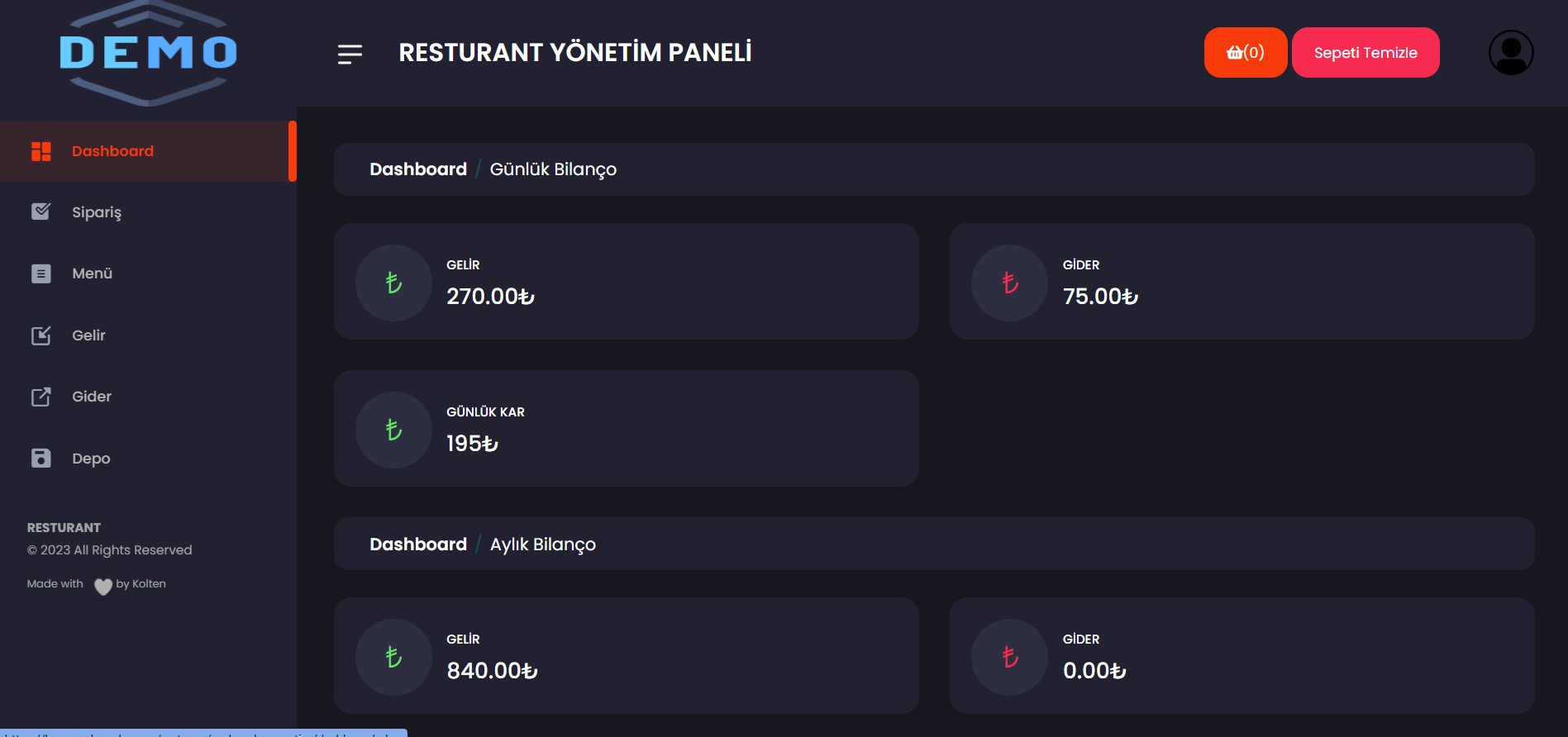The image size is (1568, 737).
Task: Click the green lira icon on GELİR card
Action: click(x=393, y=283)
